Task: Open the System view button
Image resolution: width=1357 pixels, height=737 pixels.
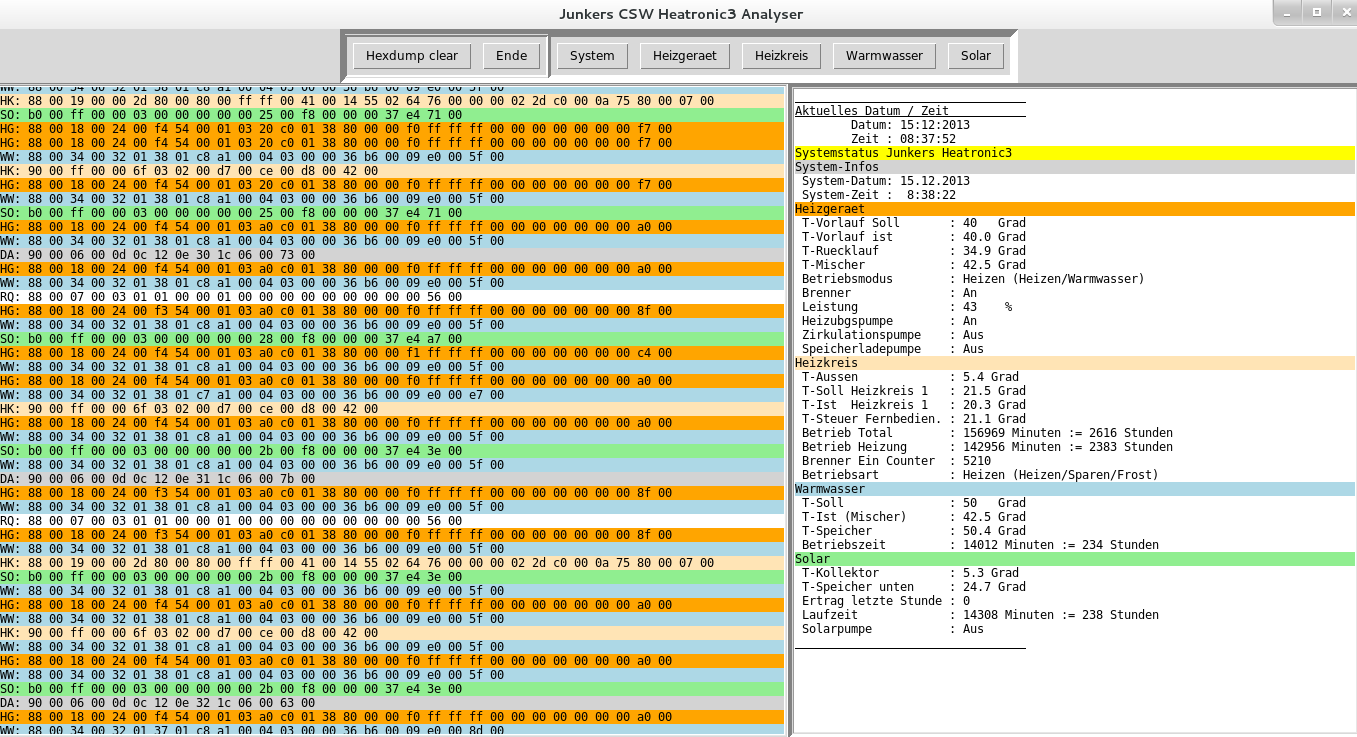Action: [592, 55]
